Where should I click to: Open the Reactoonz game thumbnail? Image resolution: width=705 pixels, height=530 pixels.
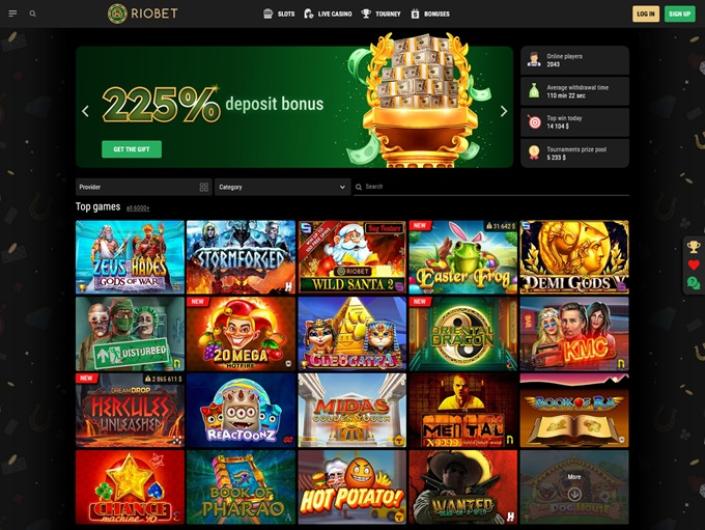241,410
